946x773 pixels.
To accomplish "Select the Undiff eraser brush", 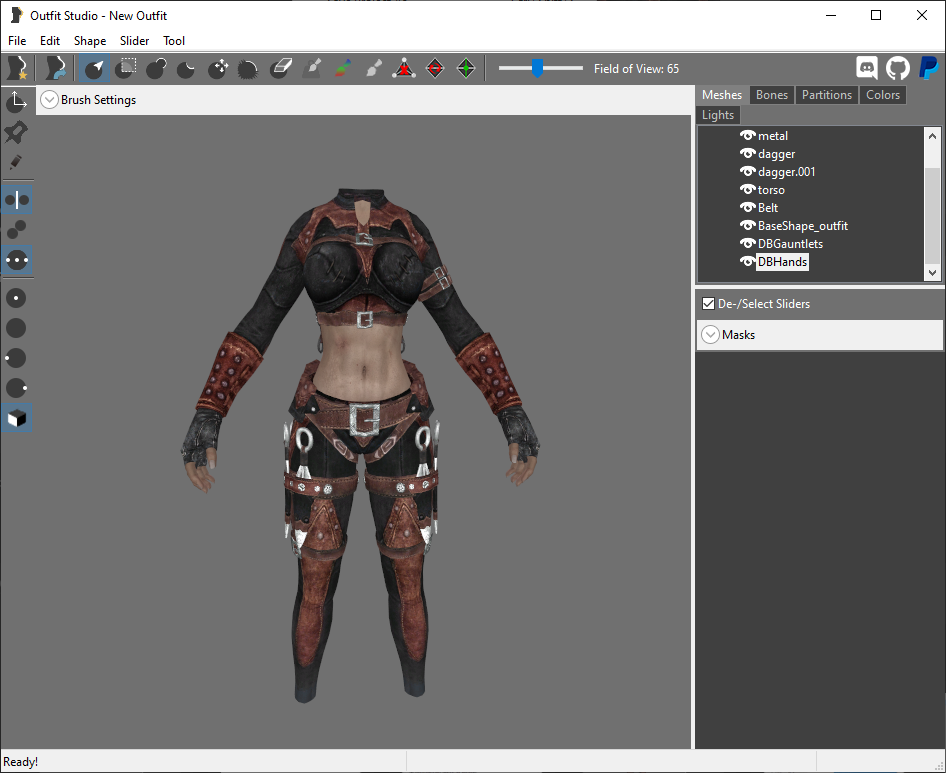I will 281,68.
